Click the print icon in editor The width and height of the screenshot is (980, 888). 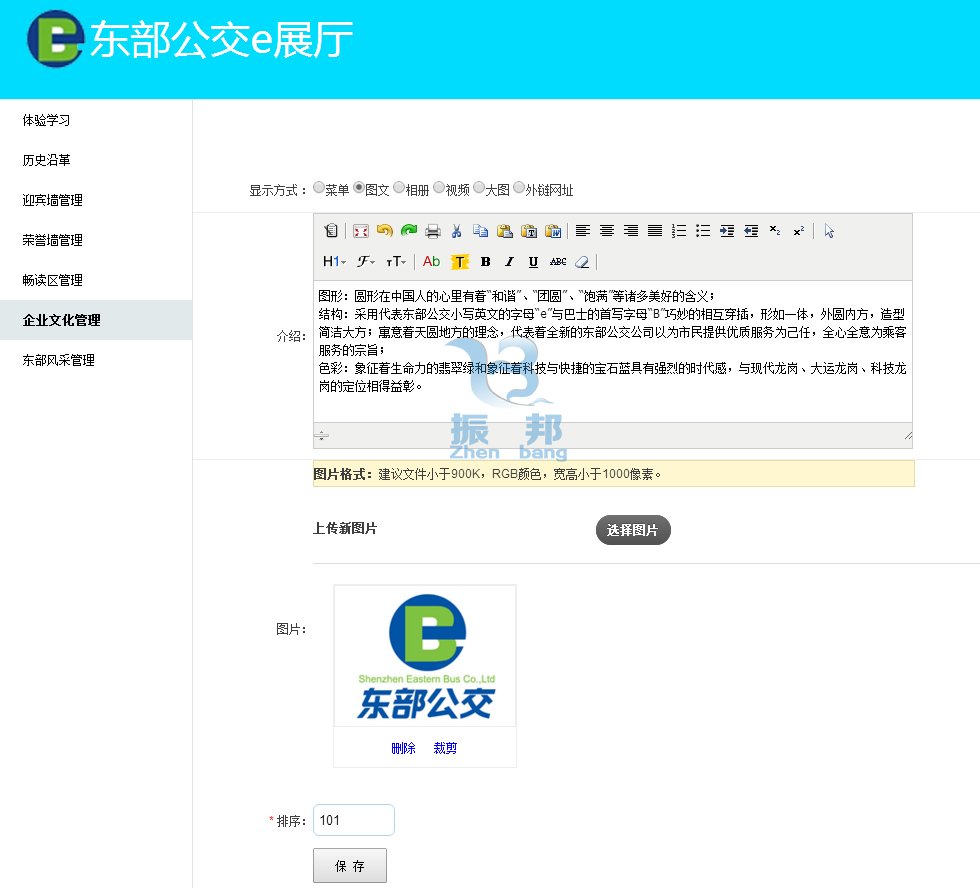pyautogui.click(x=432, y=231)
